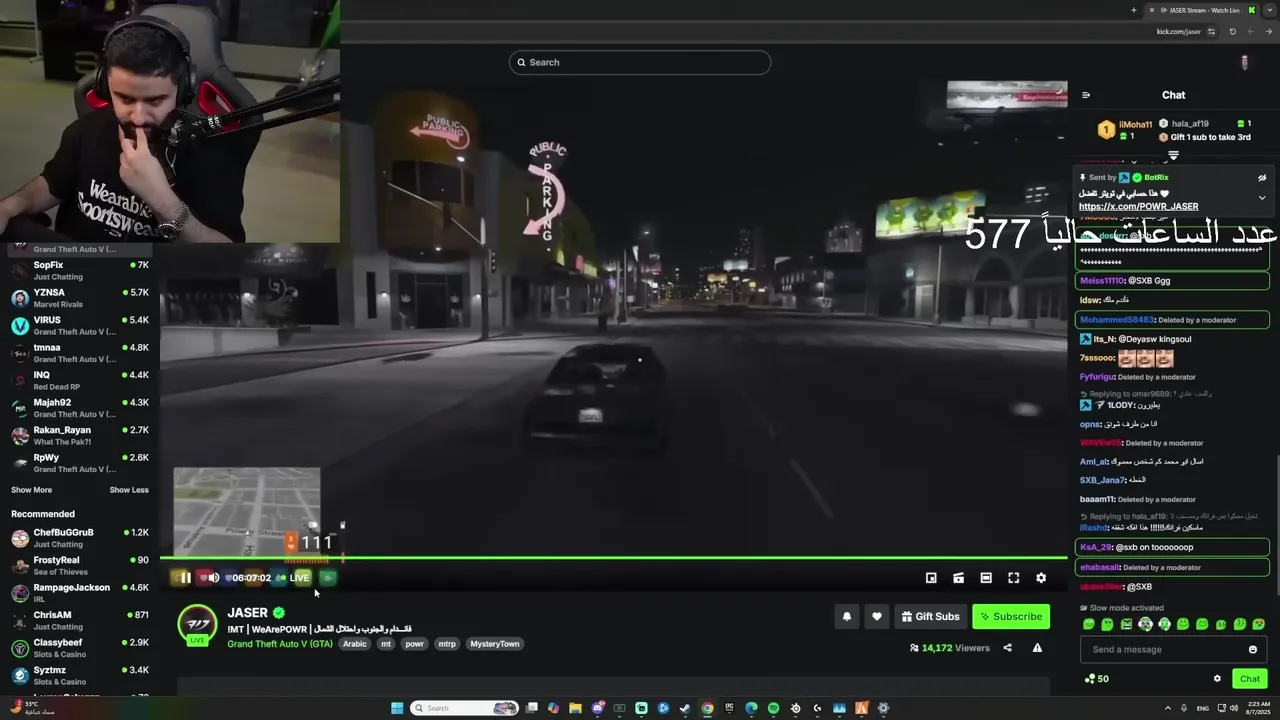Enter fullscreen on the video player
Image resolution: width=1280 pixels, height=720 pixels.
1013,578
